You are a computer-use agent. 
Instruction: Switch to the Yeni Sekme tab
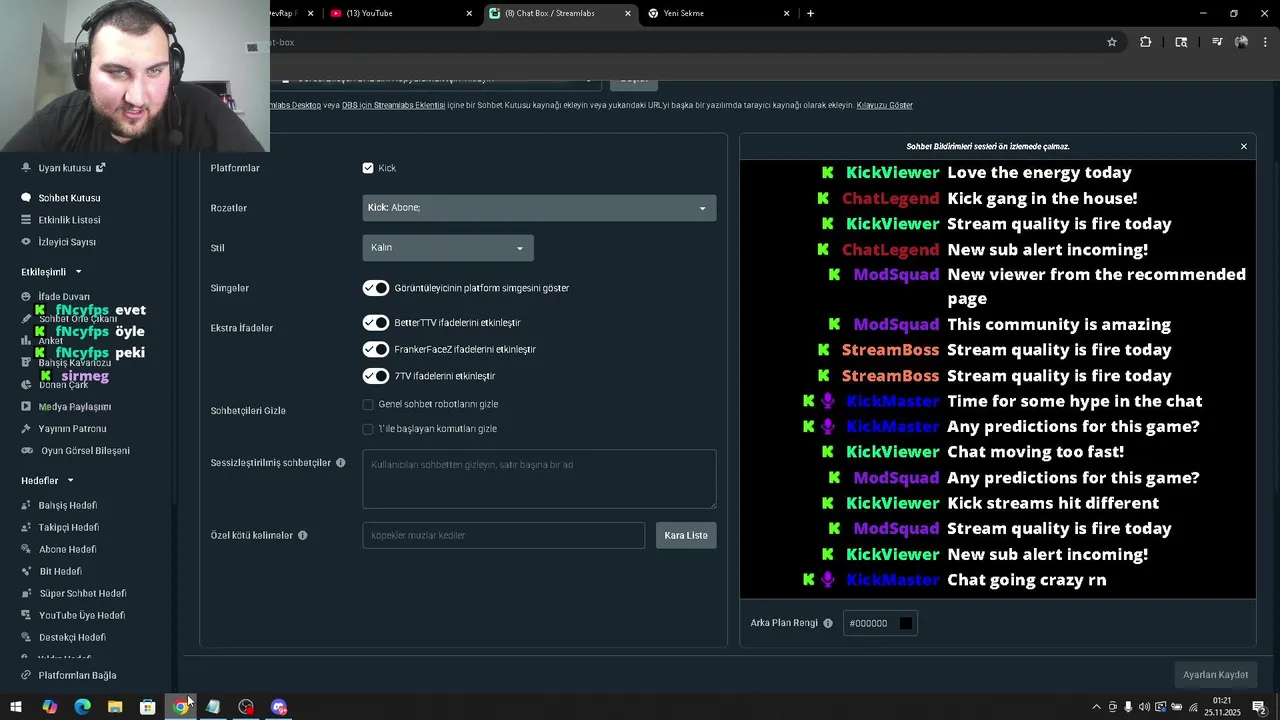[719, 13]
